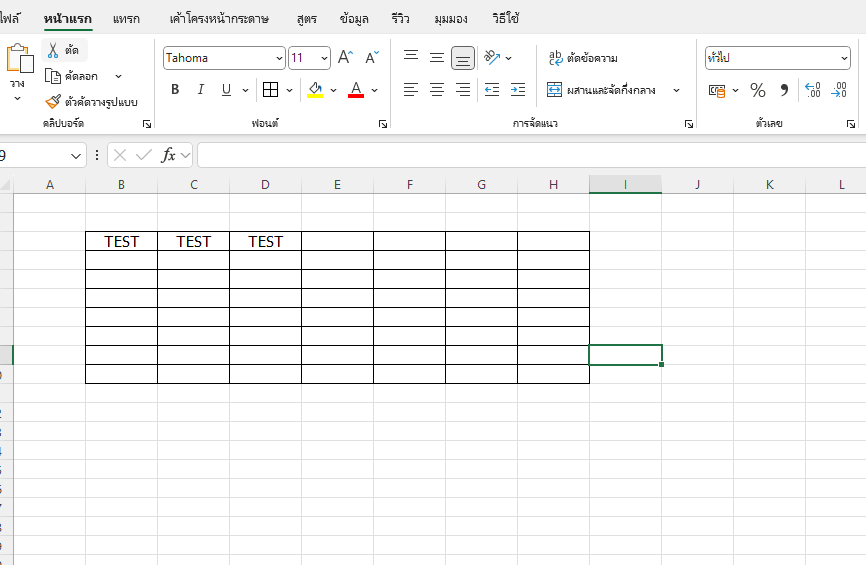The height and width of the screenshot is (565, 866).
Task: Toggle Italic formatting
Action: [x=200, y=89]
